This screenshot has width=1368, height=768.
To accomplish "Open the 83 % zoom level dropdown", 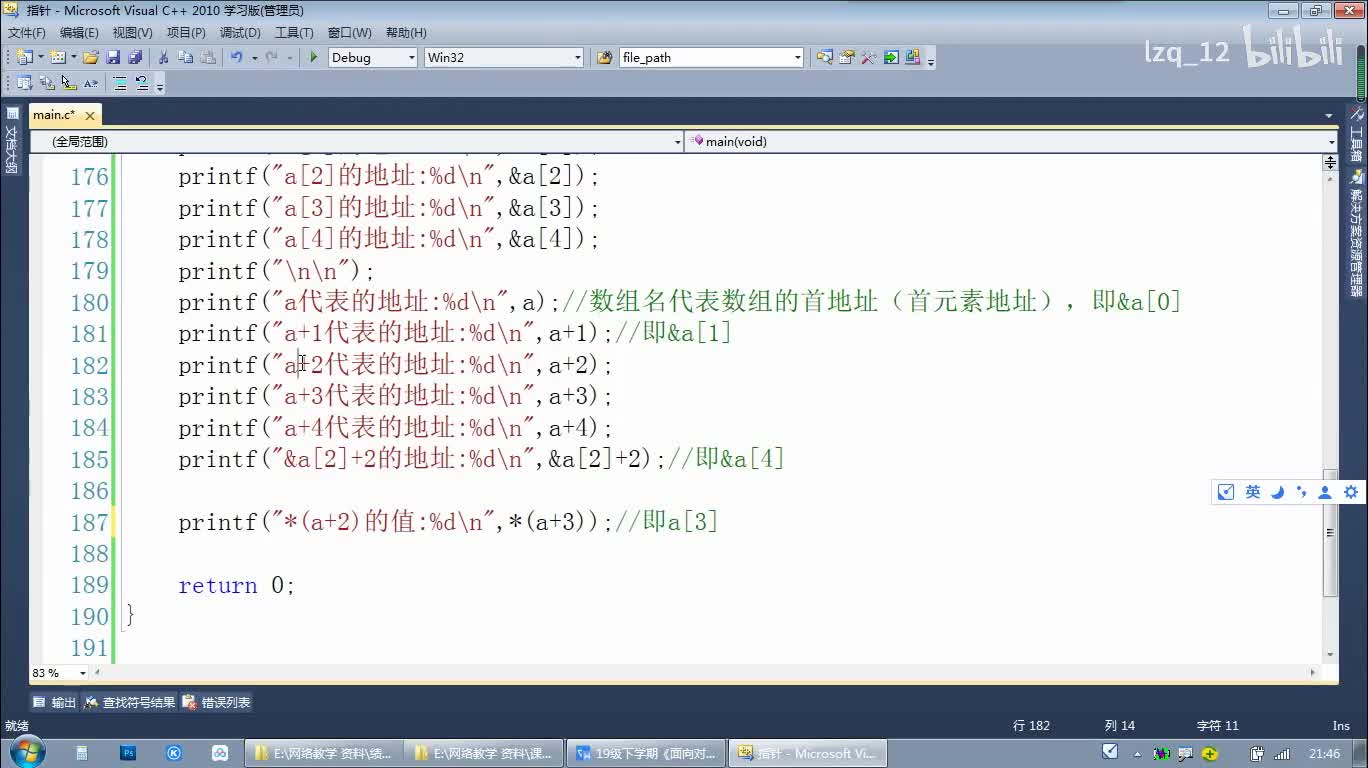I will (82, 673).
